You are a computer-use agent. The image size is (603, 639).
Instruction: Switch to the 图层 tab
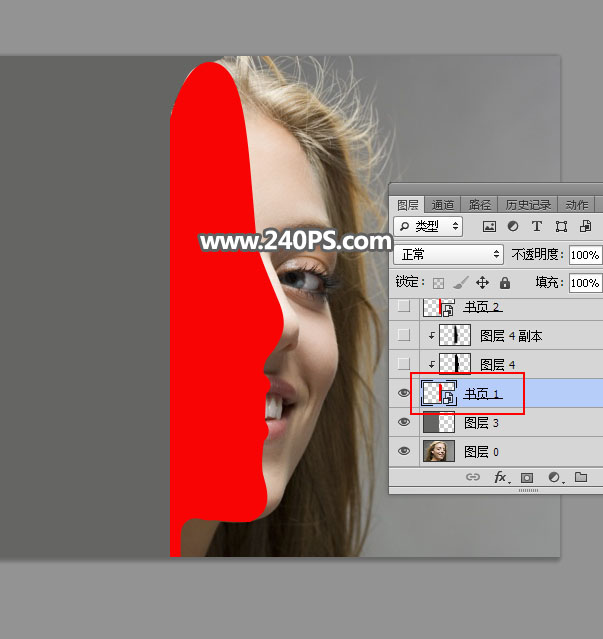coord(408,205)
